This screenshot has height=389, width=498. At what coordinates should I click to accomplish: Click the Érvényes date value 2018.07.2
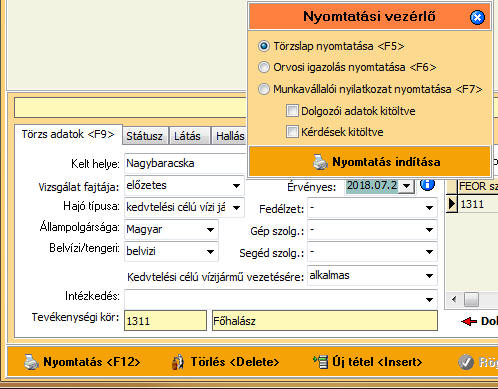pos(372,186)
